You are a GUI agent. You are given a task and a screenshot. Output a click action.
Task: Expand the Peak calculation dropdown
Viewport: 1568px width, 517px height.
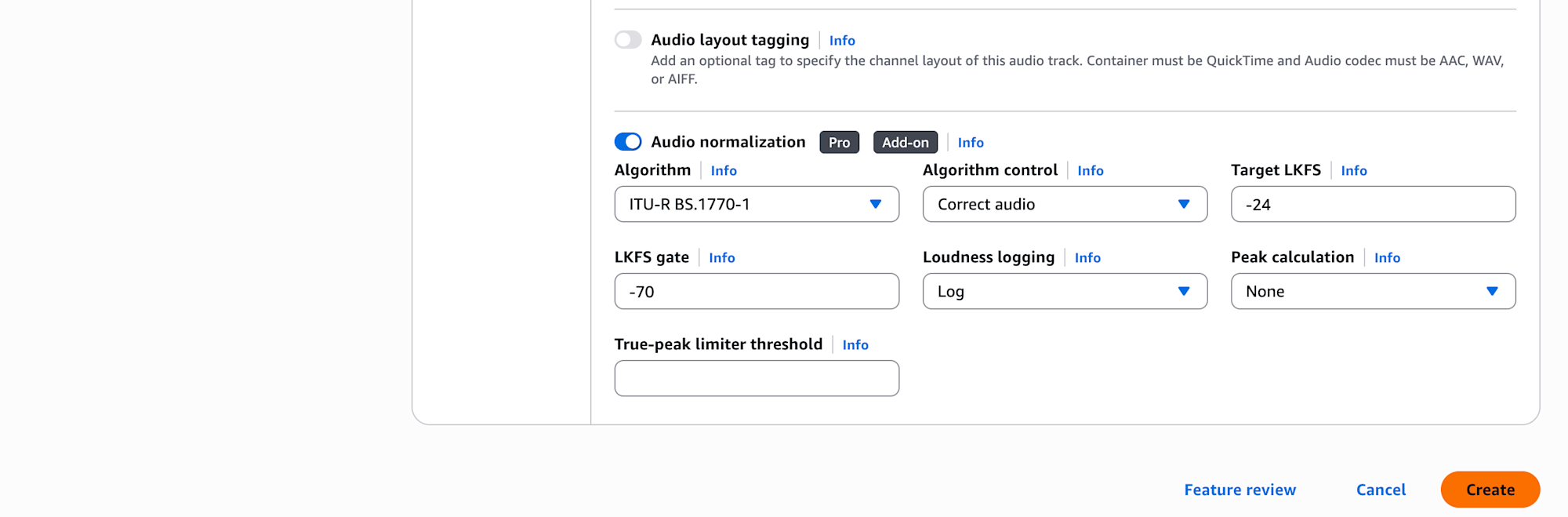1373,291
